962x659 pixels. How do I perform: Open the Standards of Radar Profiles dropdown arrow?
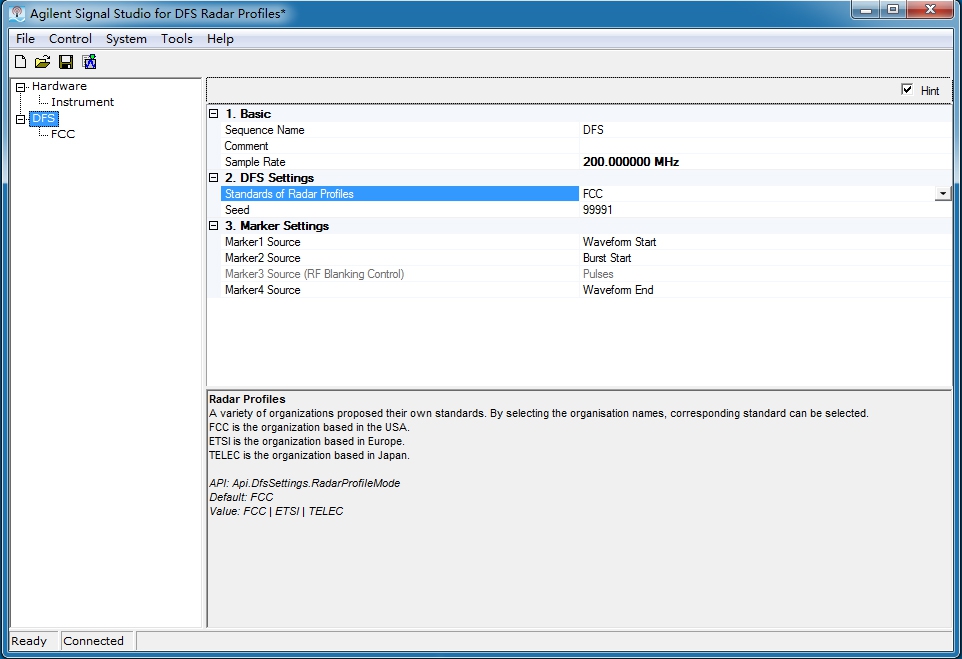click(942, 194)
